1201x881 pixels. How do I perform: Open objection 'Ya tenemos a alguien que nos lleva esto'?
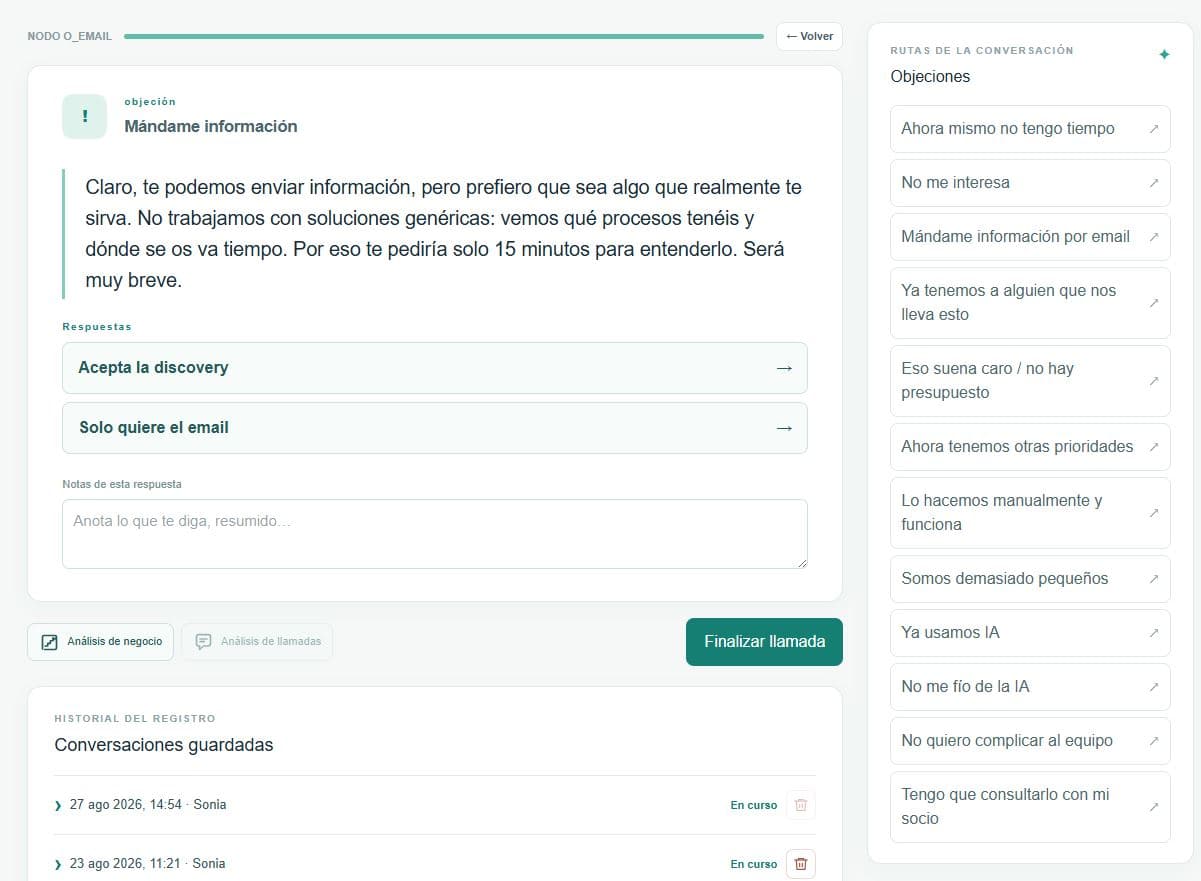1030,303
